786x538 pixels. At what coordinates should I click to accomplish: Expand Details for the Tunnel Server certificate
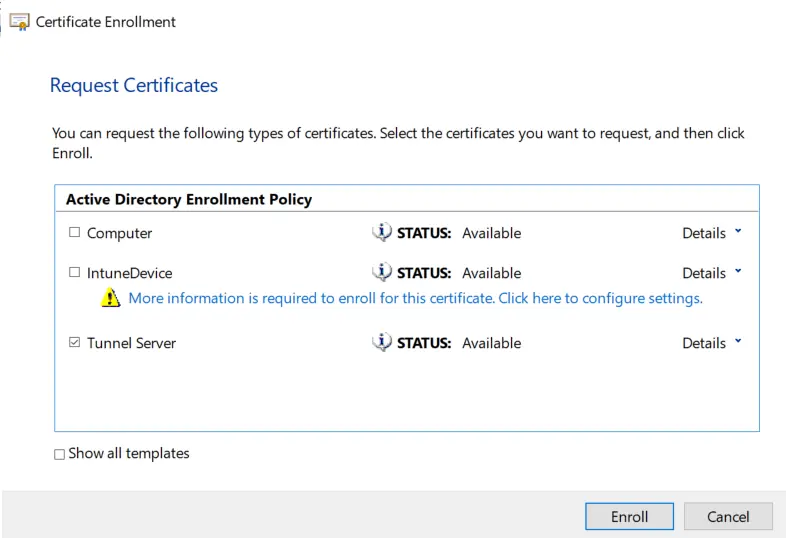coord(712,343)
